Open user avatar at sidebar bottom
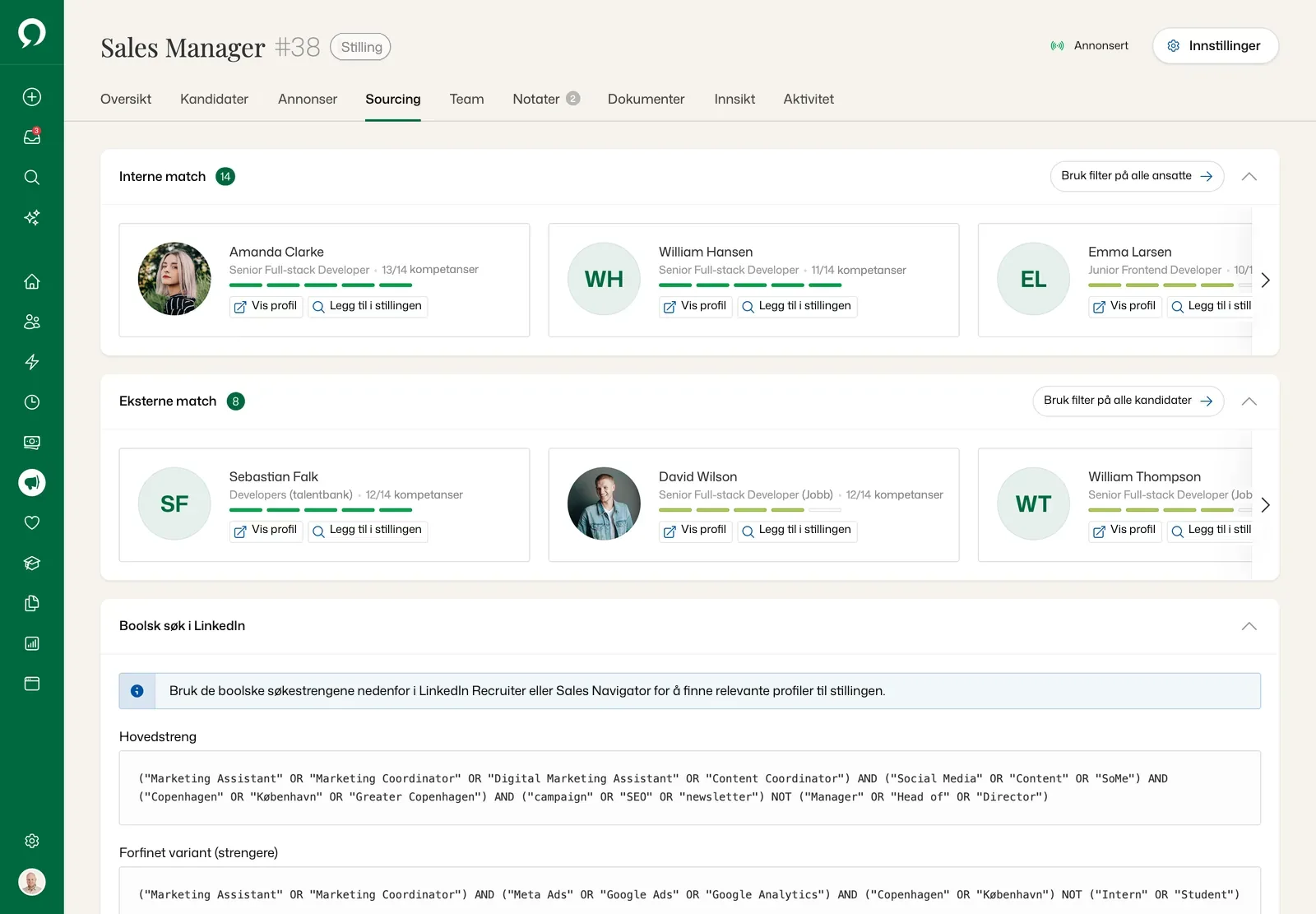 pyautogui.click(x=32, y=882)
